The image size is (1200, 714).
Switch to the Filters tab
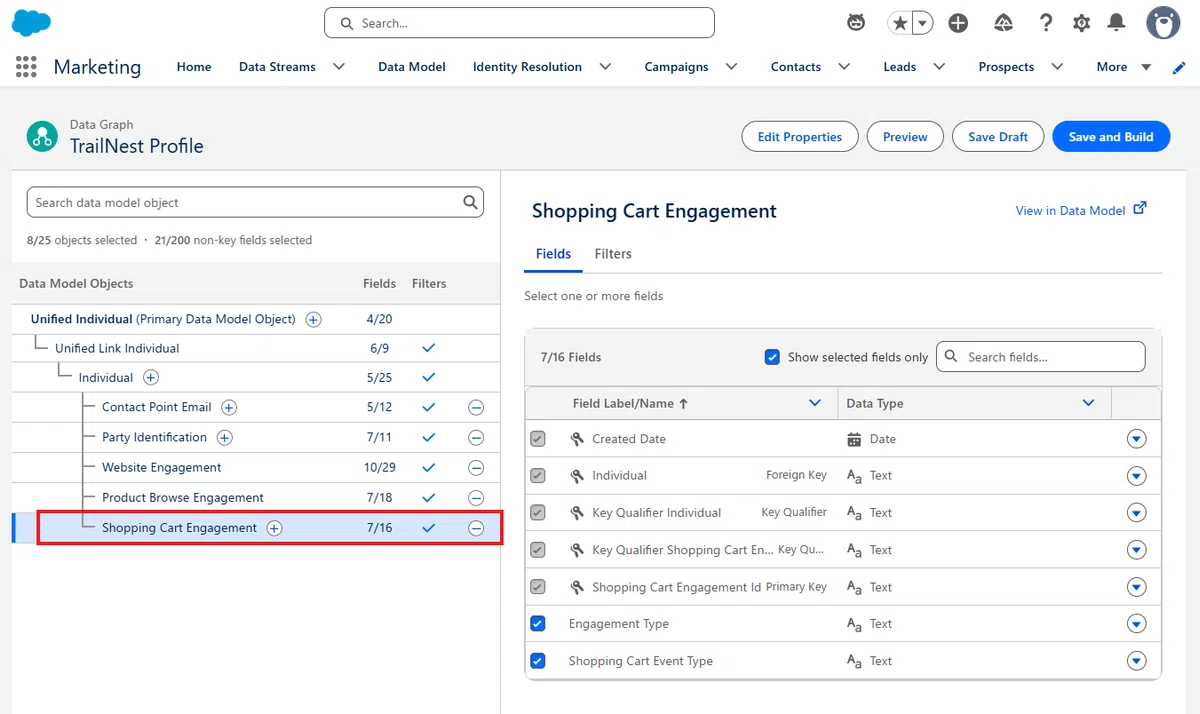pyautogui.click(x=613, y=254)
